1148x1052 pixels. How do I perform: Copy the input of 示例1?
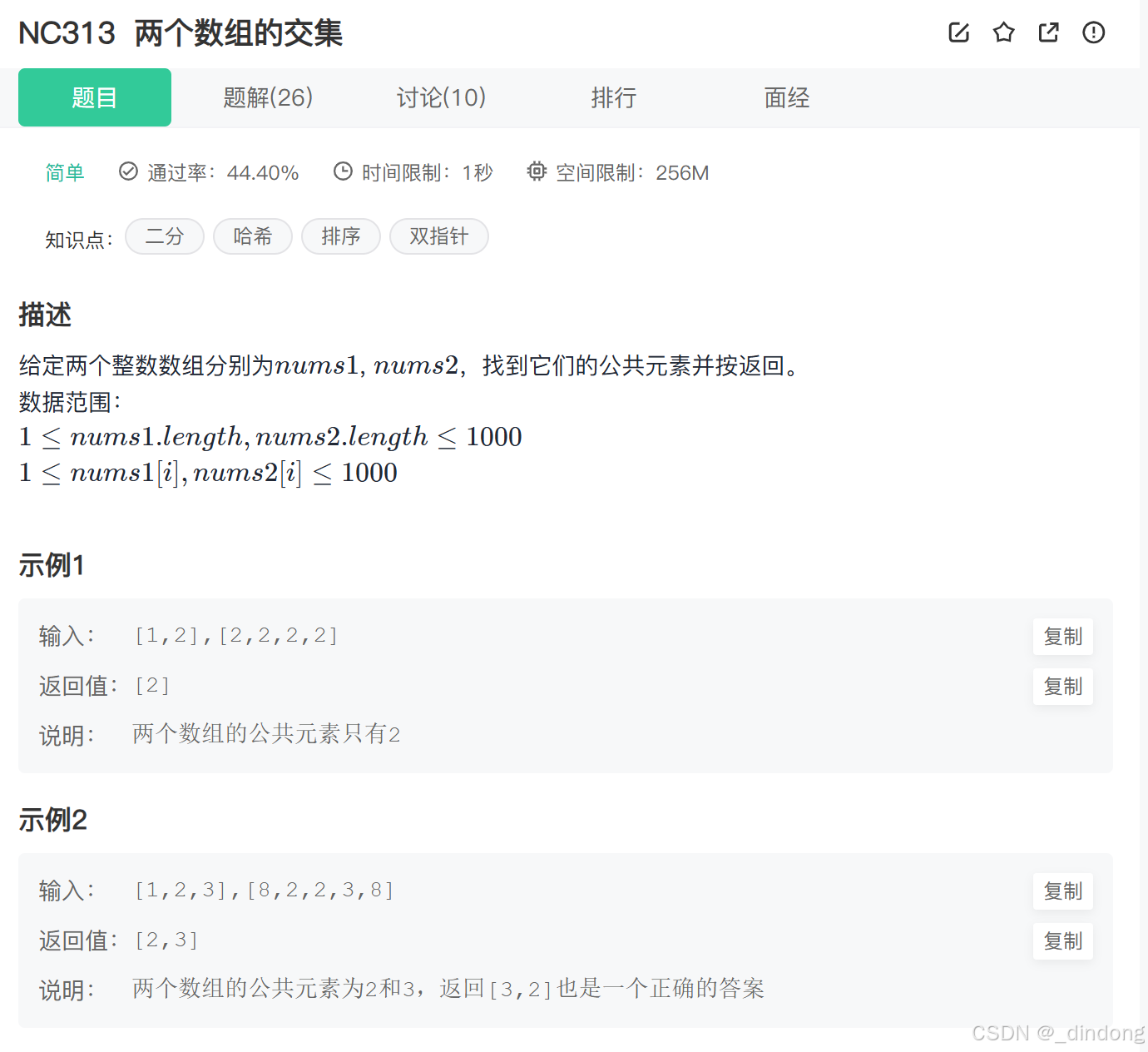(x=1062, y=636)
